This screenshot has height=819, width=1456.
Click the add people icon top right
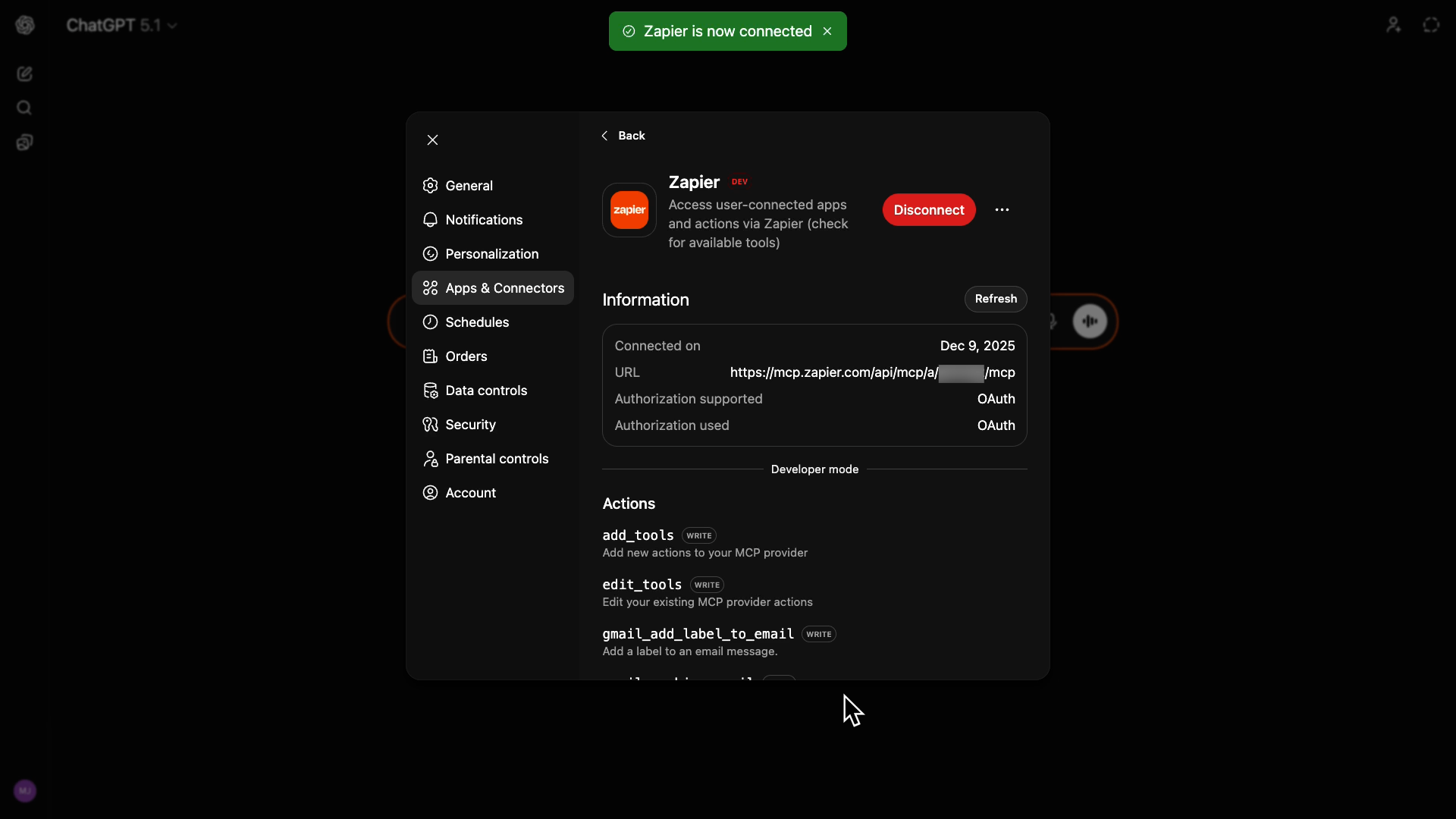[x=1393, y=25]
